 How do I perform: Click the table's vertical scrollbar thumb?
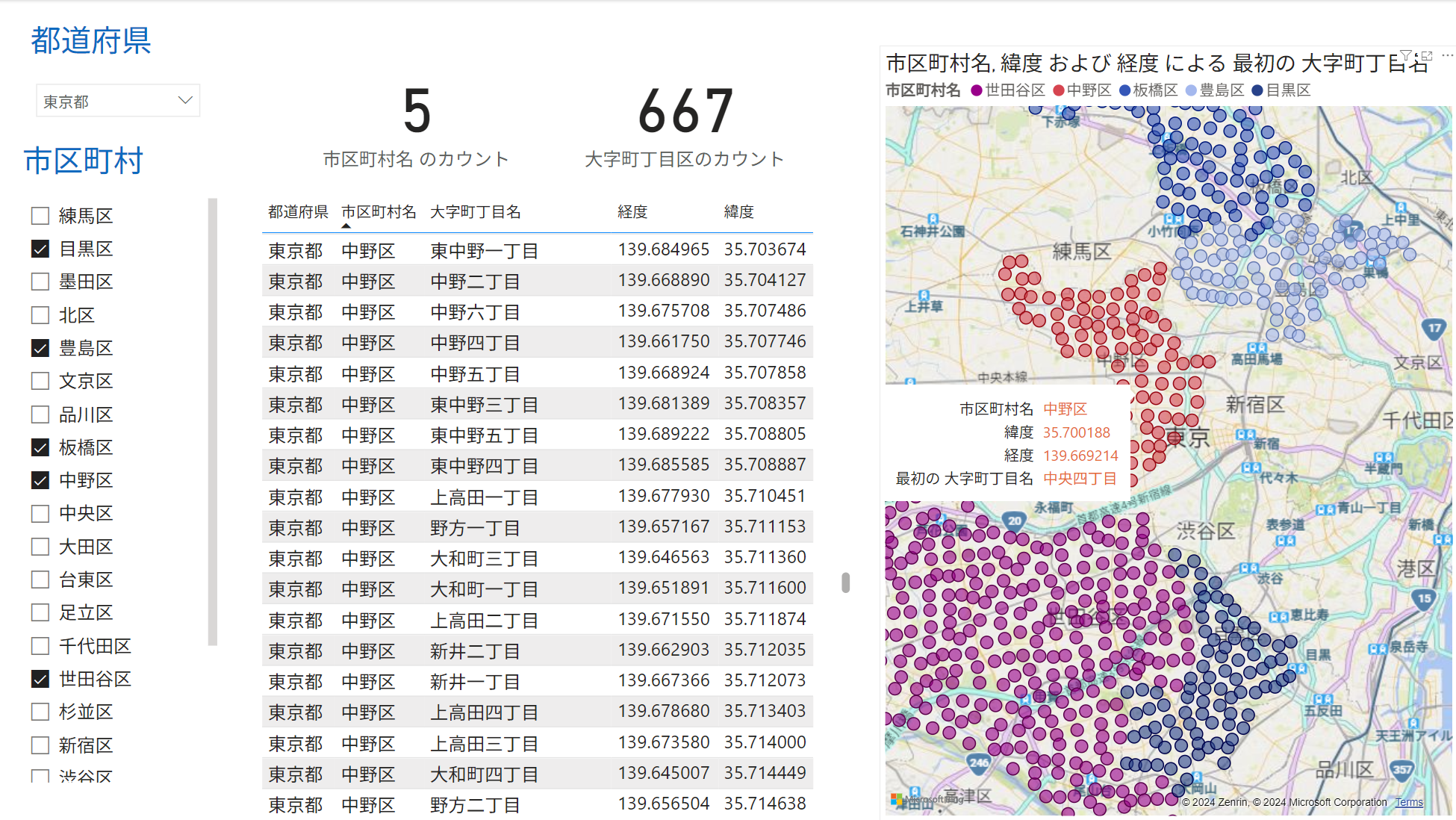point(845,583)
